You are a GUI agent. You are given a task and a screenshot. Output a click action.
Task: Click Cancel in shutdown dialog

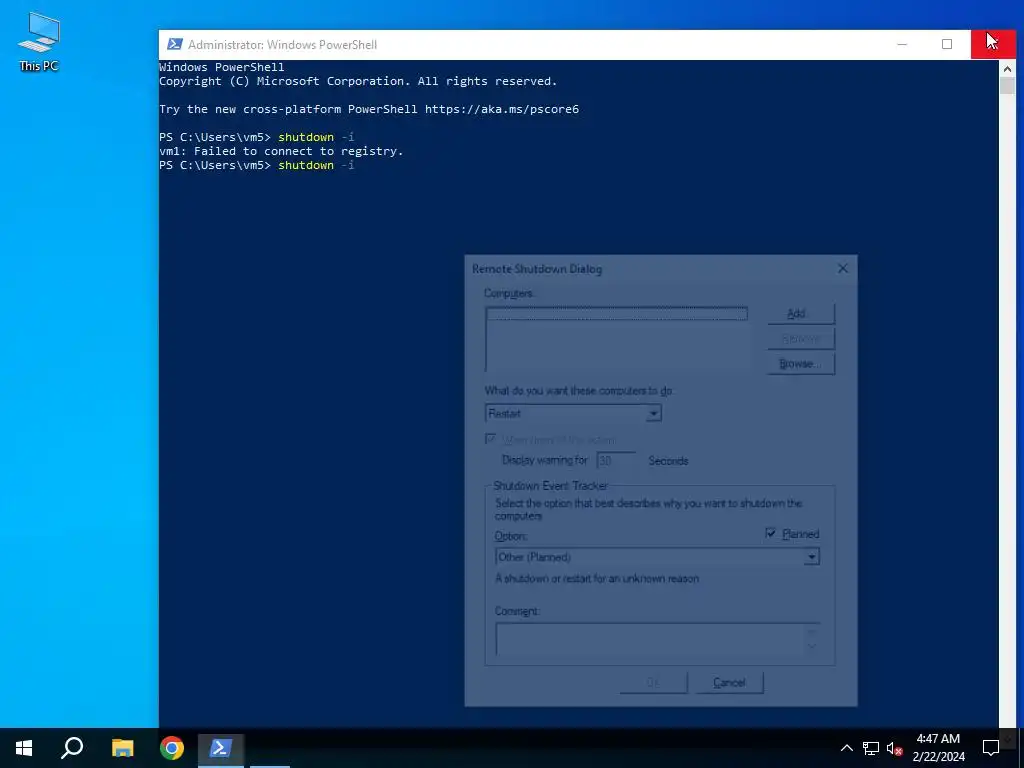[729, 682]
